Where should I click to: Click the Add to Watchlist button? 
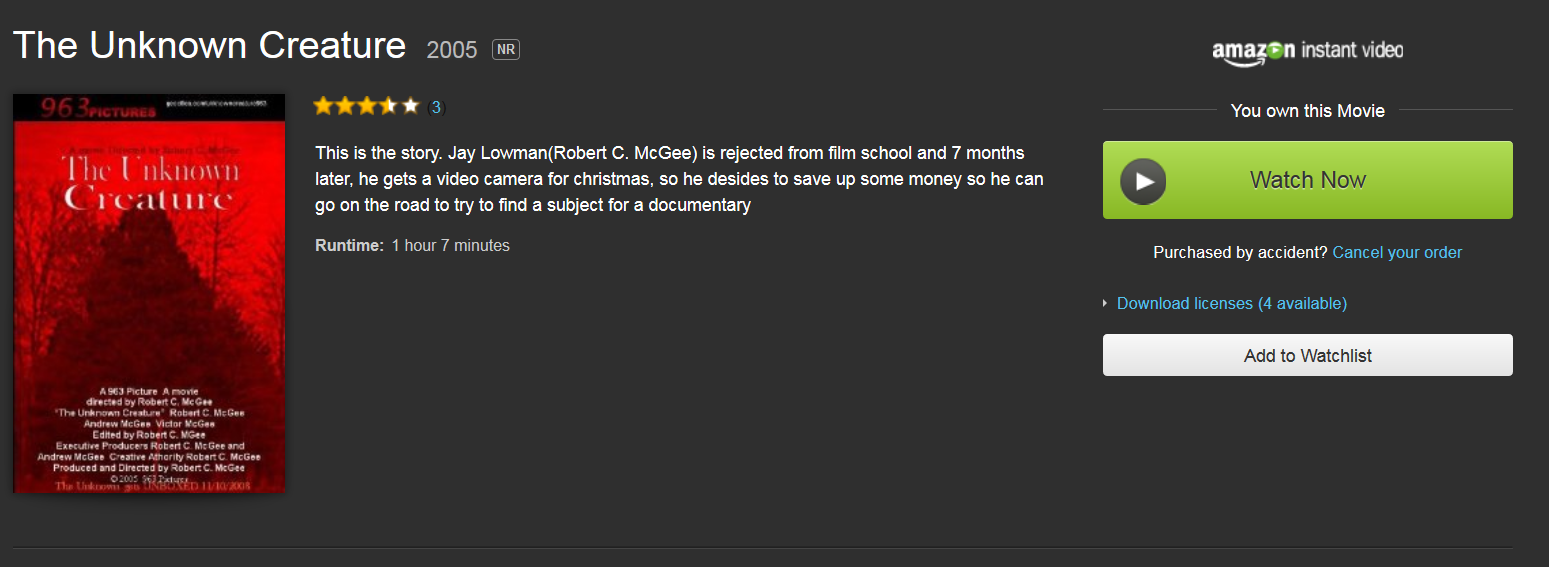tap(1308, 355)
